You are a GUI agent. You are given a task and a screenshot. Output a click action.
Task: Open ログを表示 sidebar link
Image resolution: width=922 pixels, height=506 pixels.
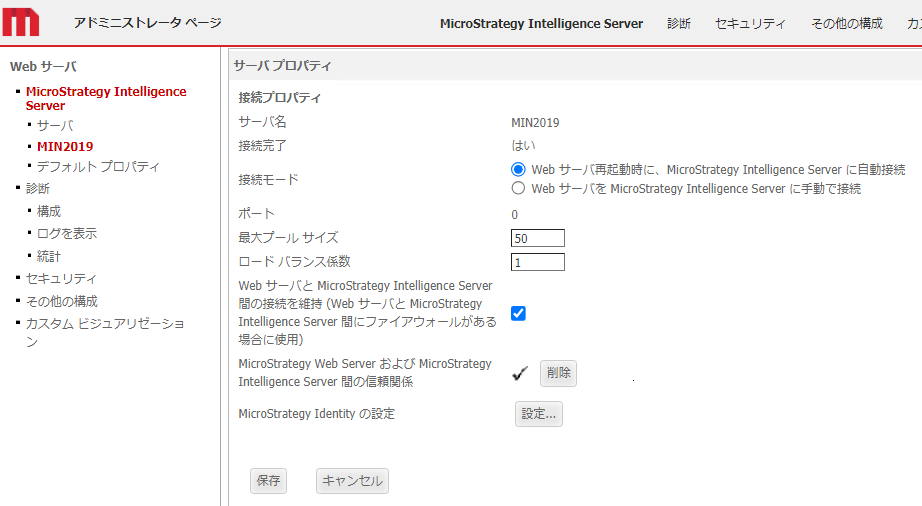coord(66,233)
